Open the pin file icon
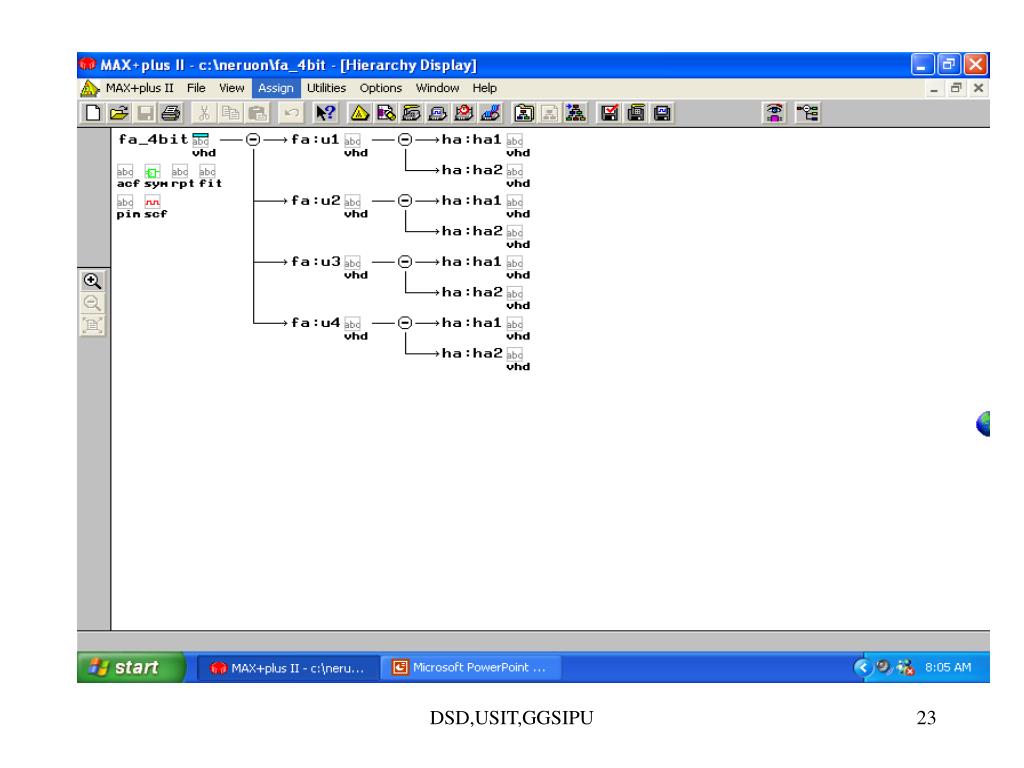 click(125, 202)
